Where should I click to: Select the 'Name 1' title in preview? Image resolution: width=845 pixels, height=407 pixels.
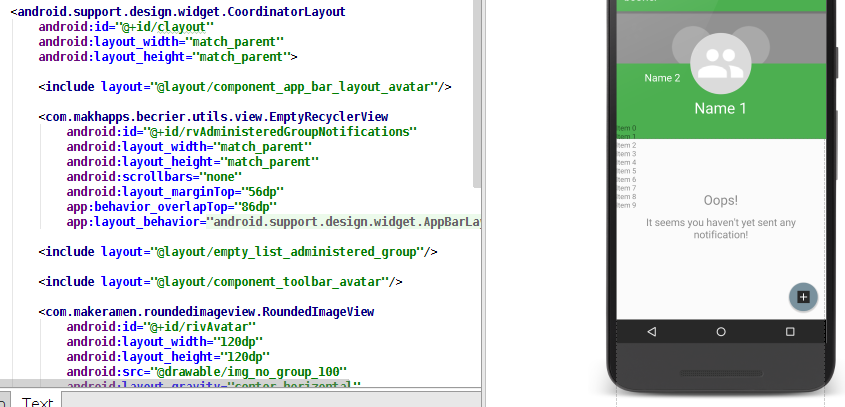(x=720, y=108)
